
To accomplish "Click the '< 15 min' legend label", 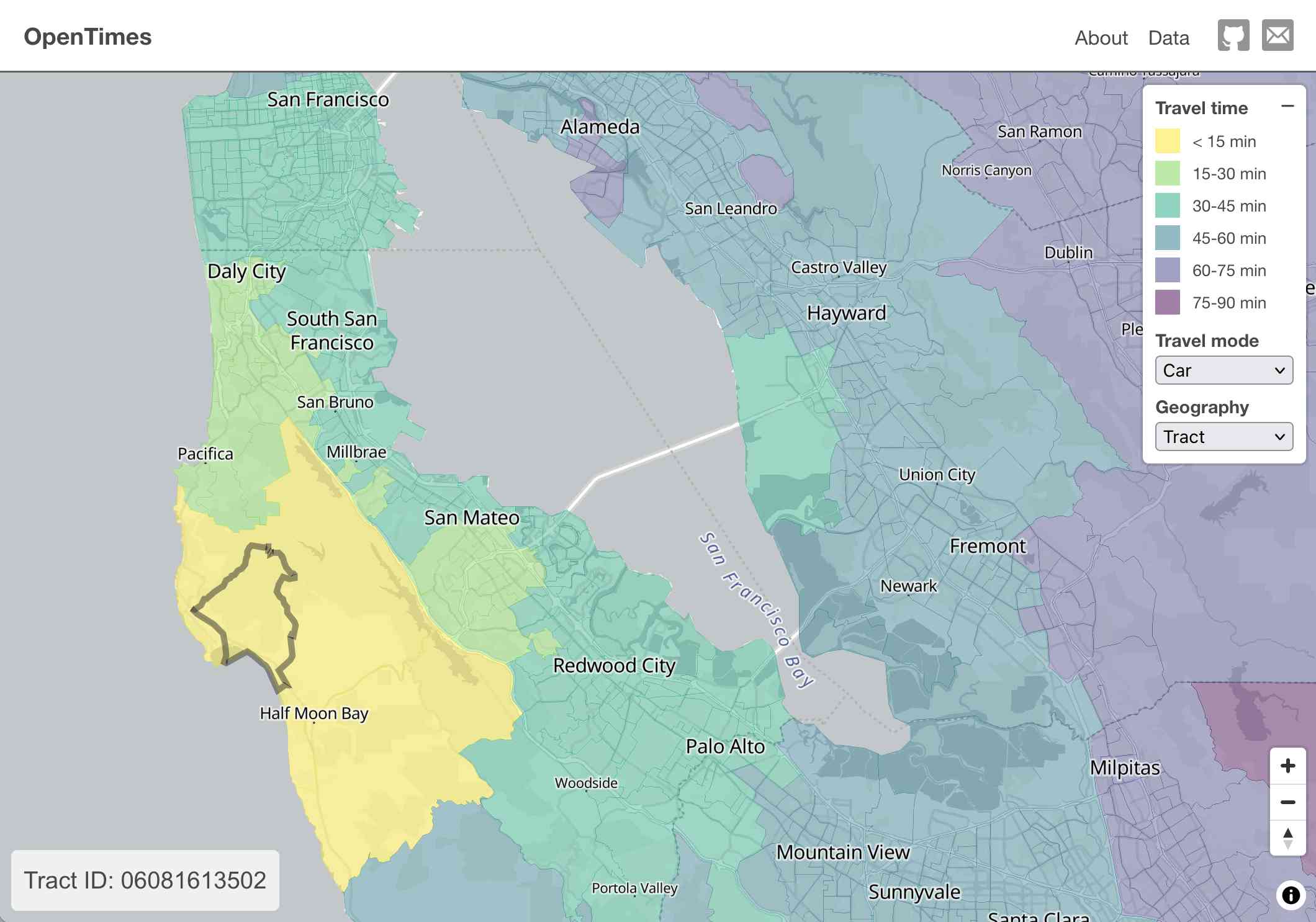I will coord(1224,141).
